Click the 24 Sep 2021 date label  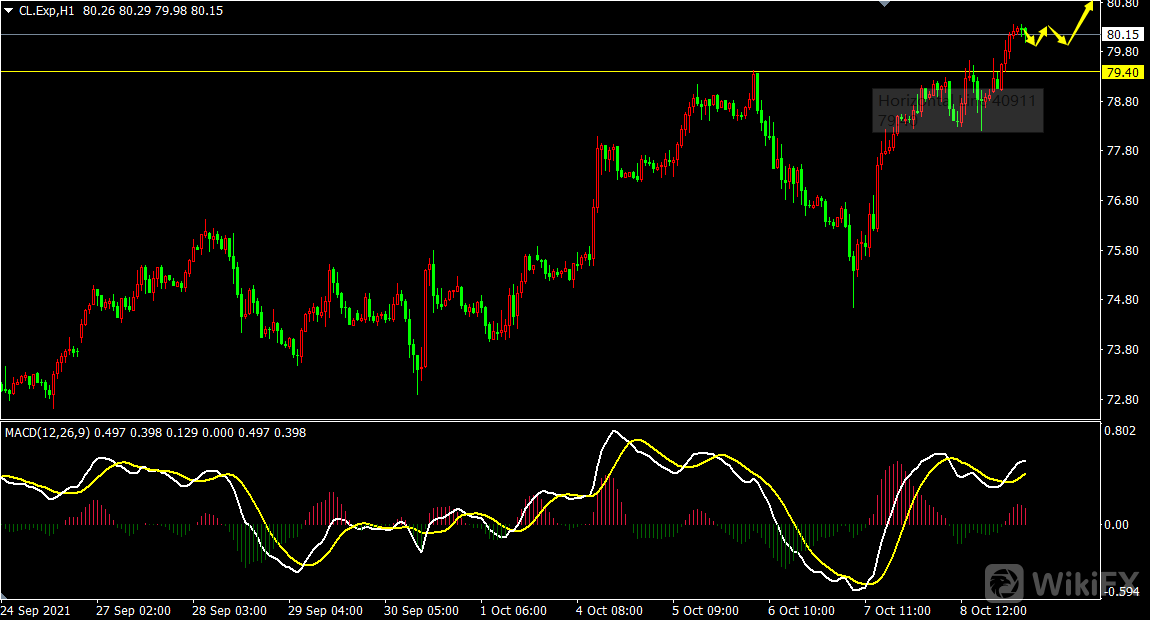tap(34, 610)
